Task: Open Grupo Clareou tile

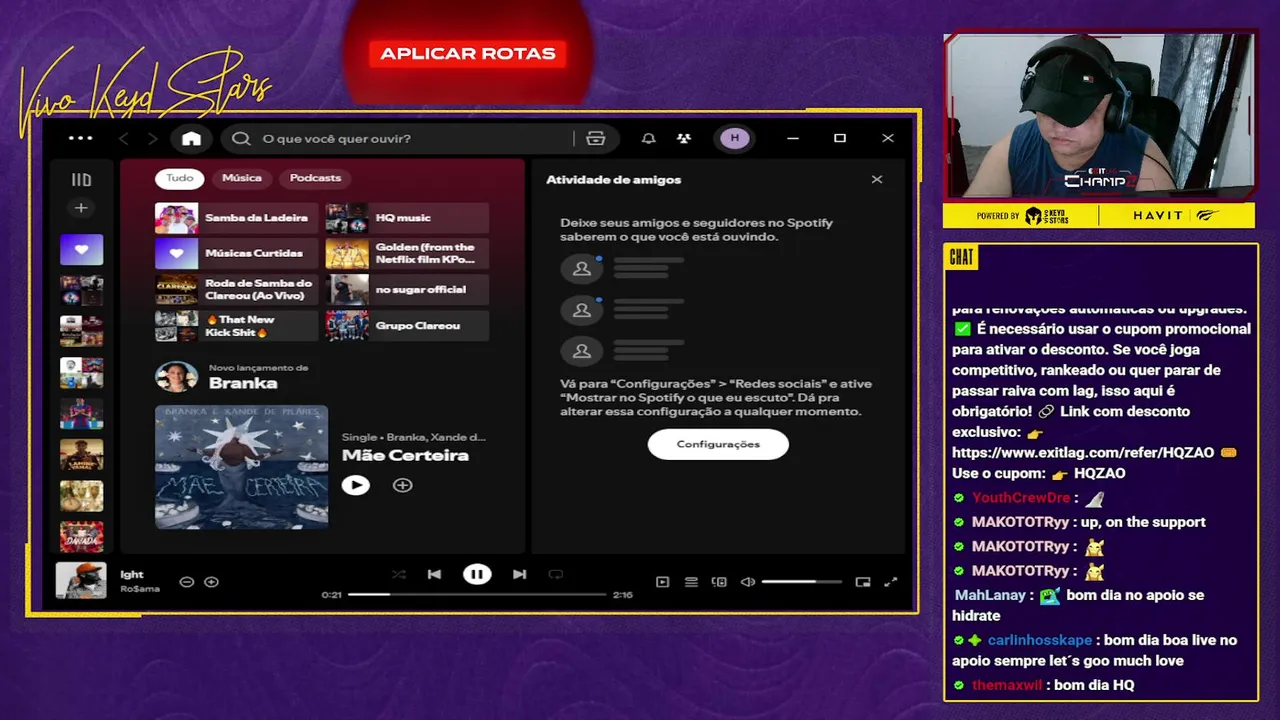Action: click(x=407, y=326)
